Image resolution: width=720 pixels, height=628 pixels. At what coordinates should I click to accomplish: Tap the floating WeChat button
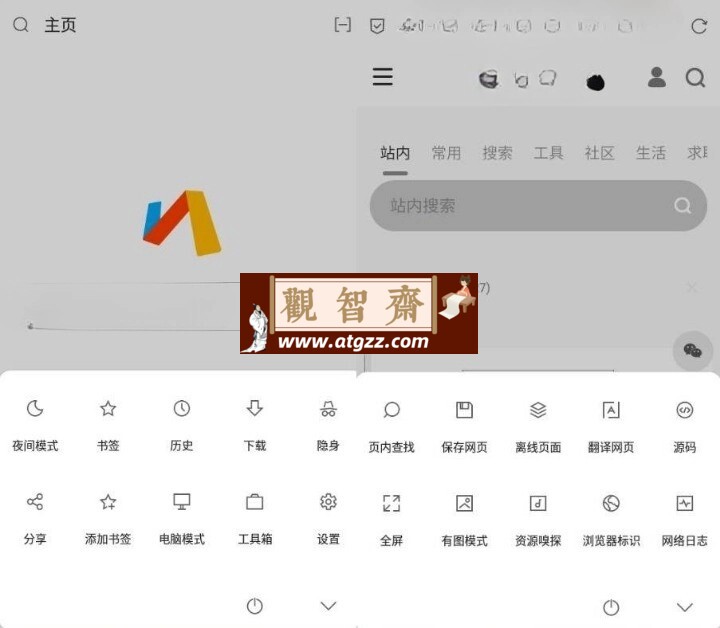(692, 351)
